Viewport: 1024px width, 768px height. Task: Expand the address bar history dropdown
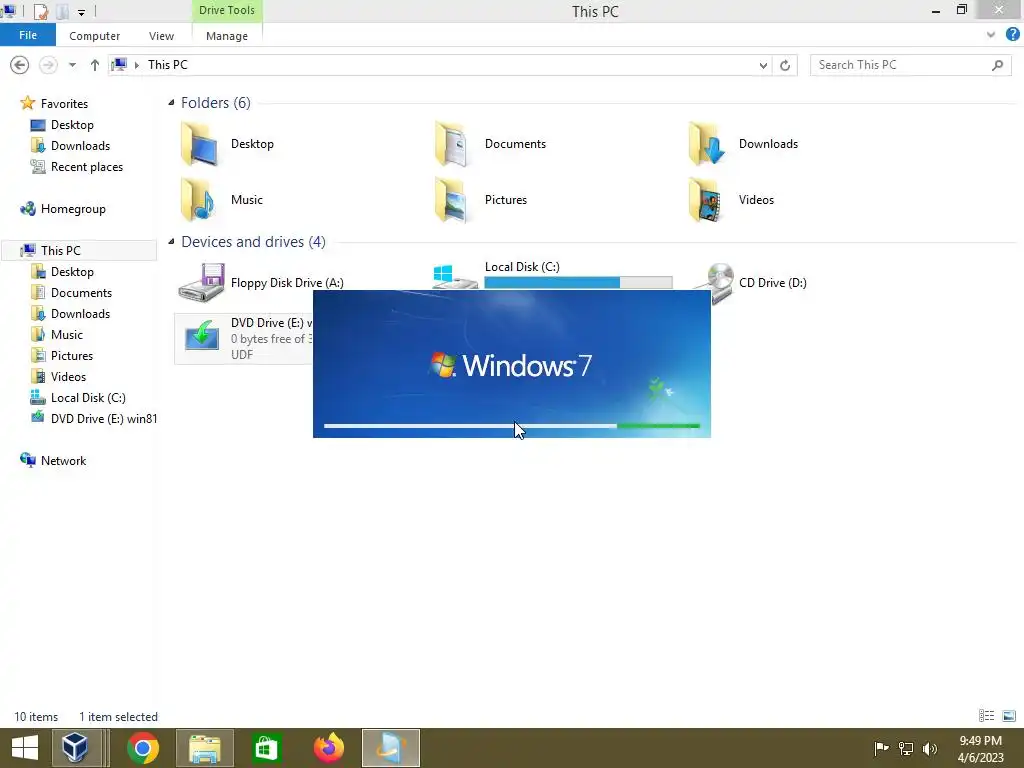point(763,65)
